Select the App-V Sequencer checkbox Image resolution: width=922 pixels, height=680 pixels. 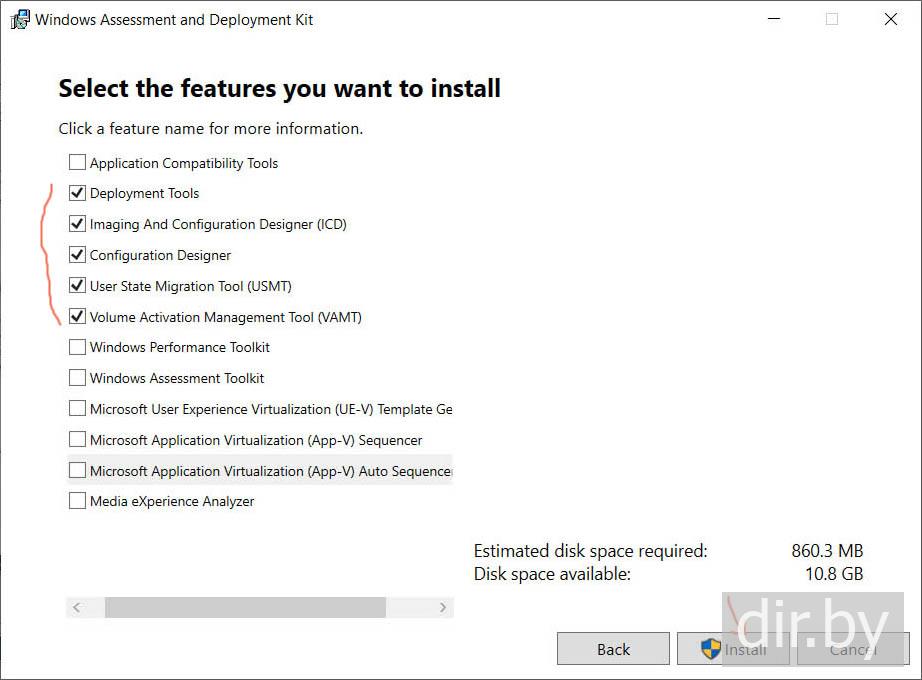coord(77,440)
